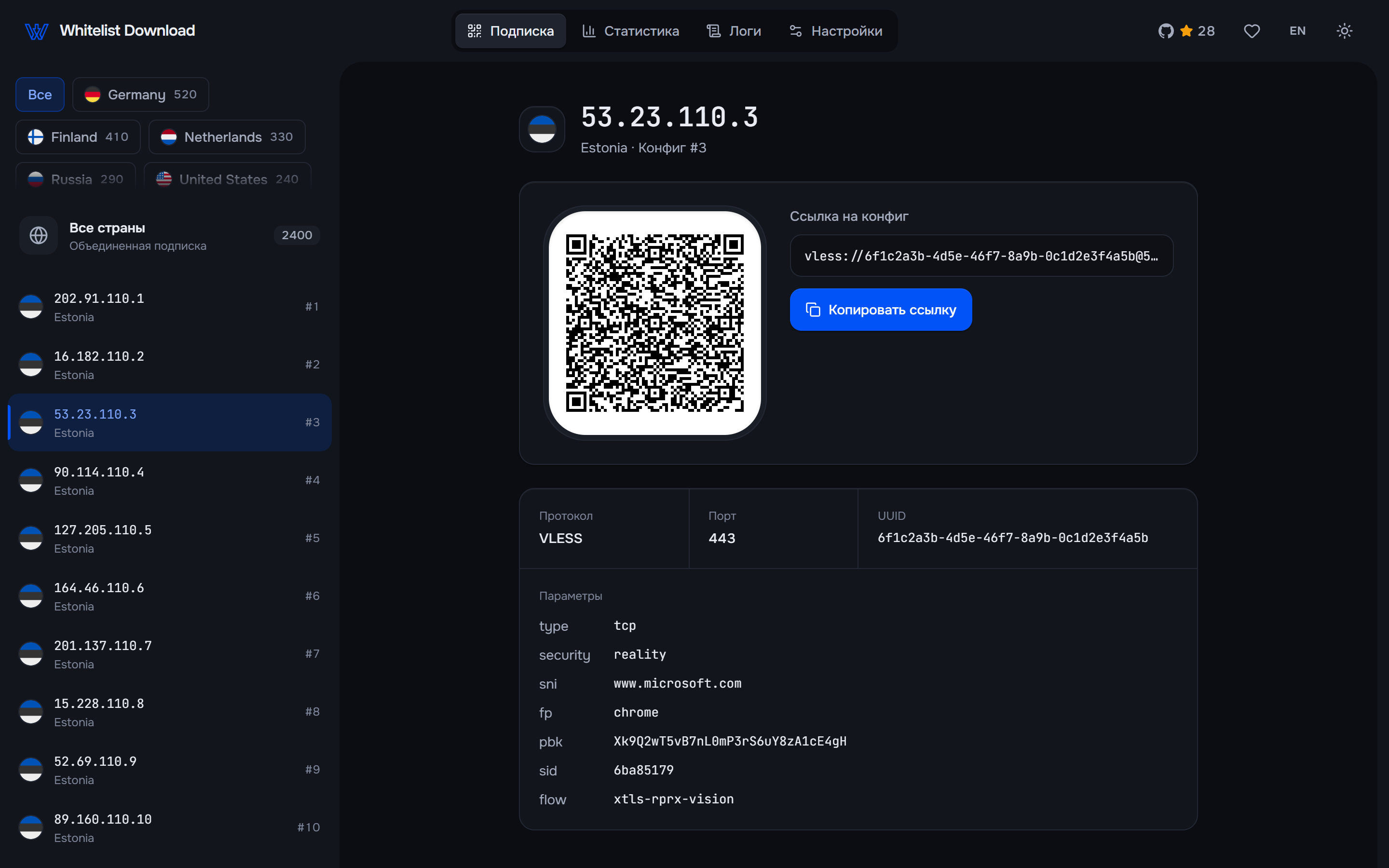Click Estonia flag beside 90.114.110.4
The height and width of the screenshot is (868, 1389).
point(31,480)
